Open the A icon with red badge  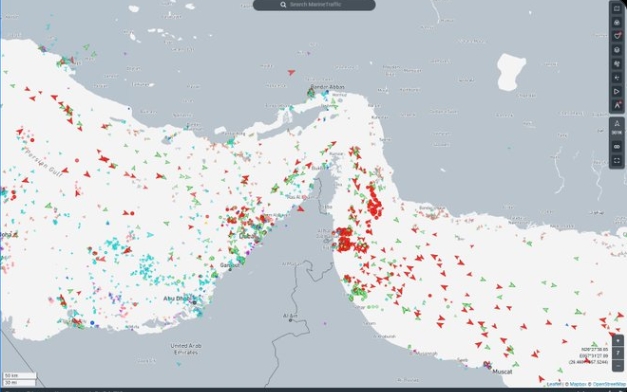pos(617,106)
